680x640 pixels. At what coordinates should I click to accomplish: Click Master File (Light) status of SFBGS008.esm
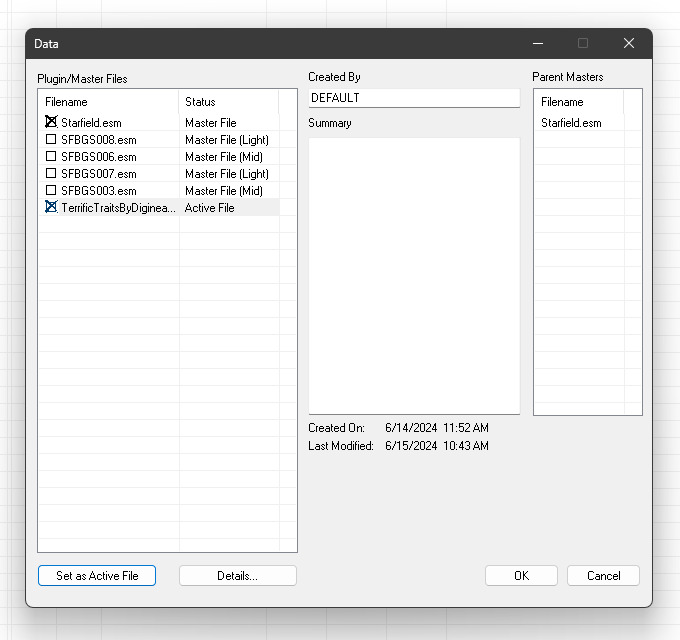(x=227, y=140)
